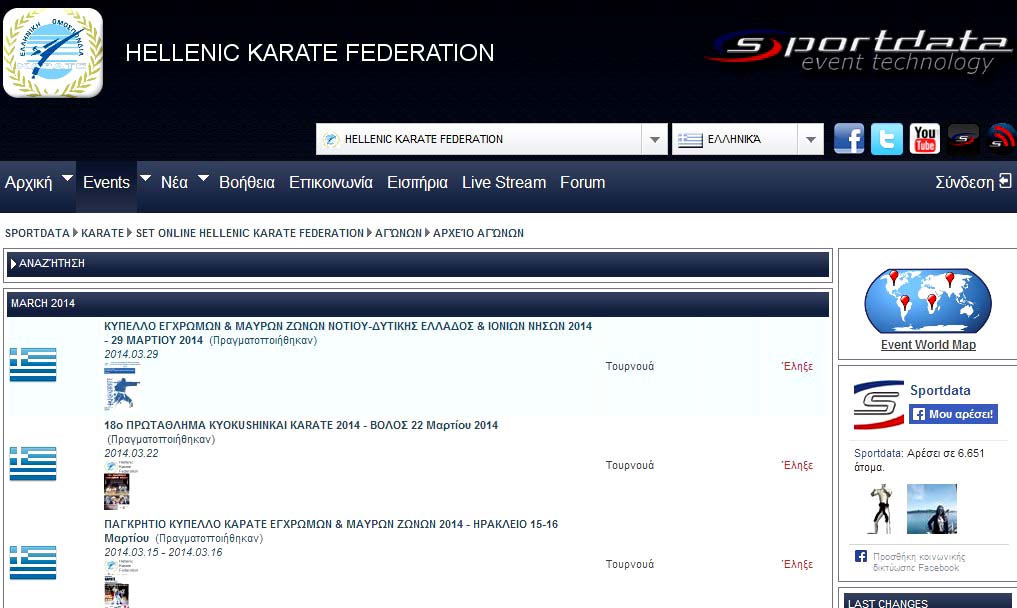
Task: Open the Event World Map link
Action: click(928, 345)
